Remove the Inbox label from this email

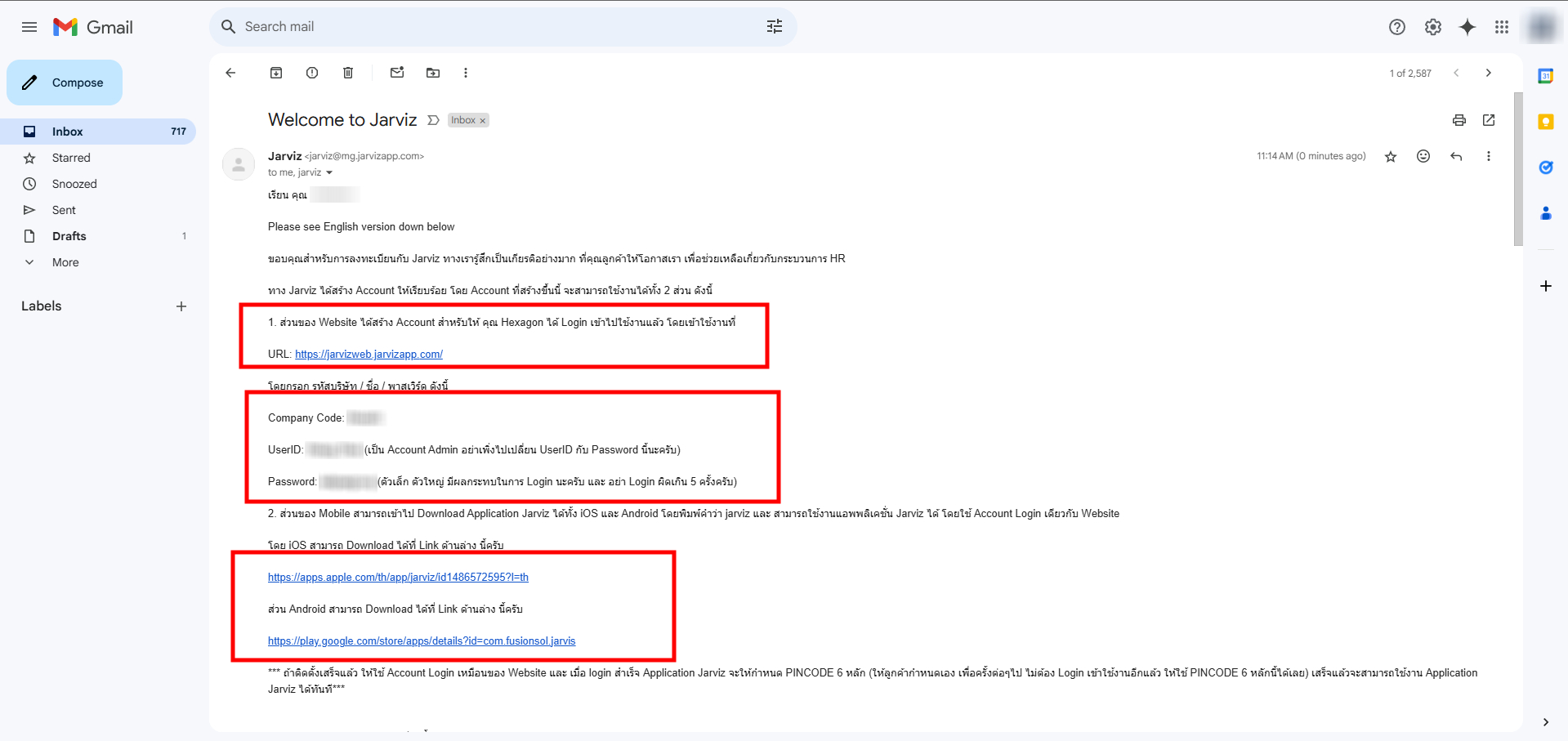coord(481,120)
